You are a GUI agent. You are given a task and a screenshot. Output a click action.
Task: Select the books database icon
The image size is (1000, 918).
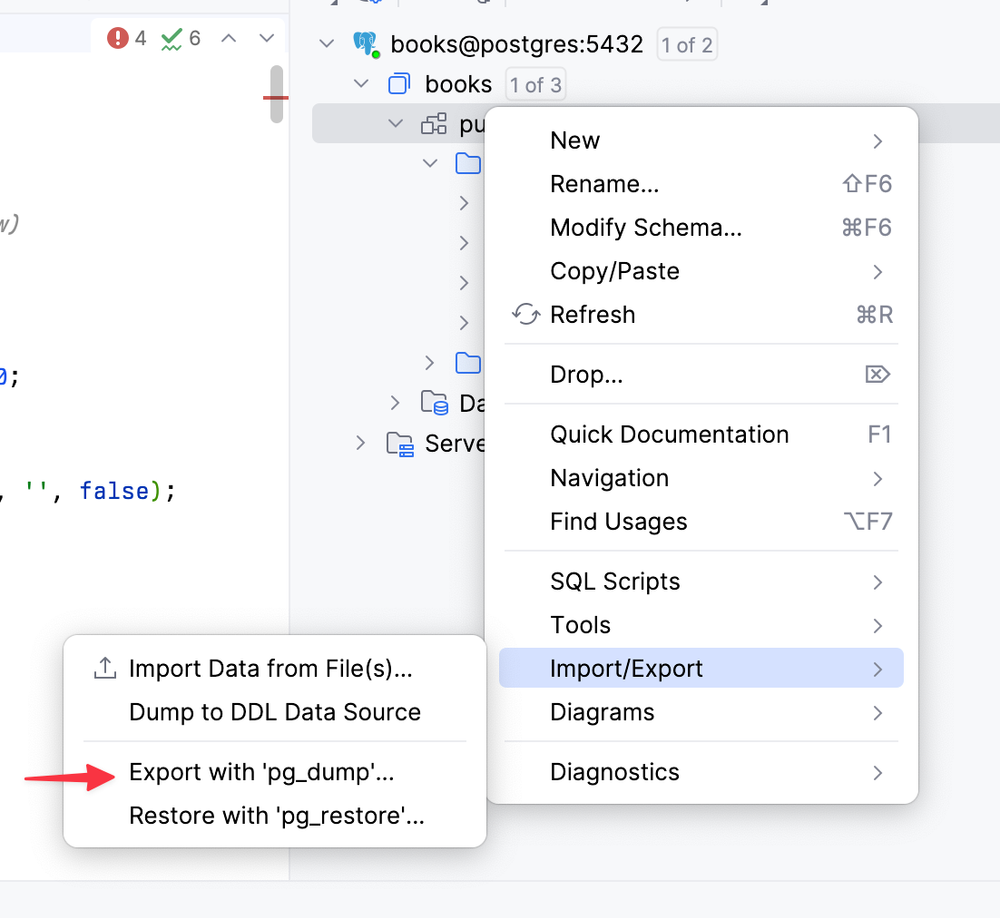(399, 84)
